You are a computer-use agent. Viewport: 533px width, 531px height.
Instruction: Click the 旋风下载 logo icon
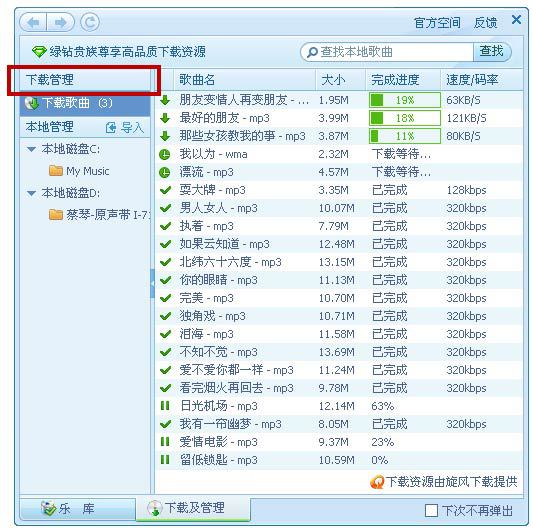(377, 482)
